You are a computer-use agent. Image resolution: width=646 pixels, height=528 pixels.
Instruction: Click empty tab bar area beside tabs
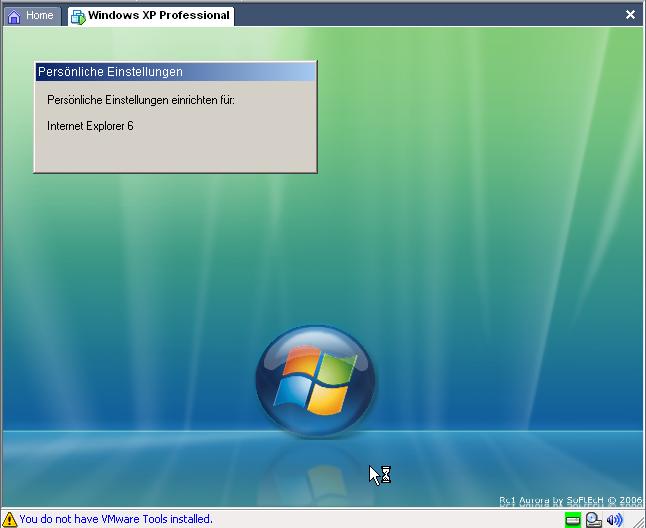point(420,15)
